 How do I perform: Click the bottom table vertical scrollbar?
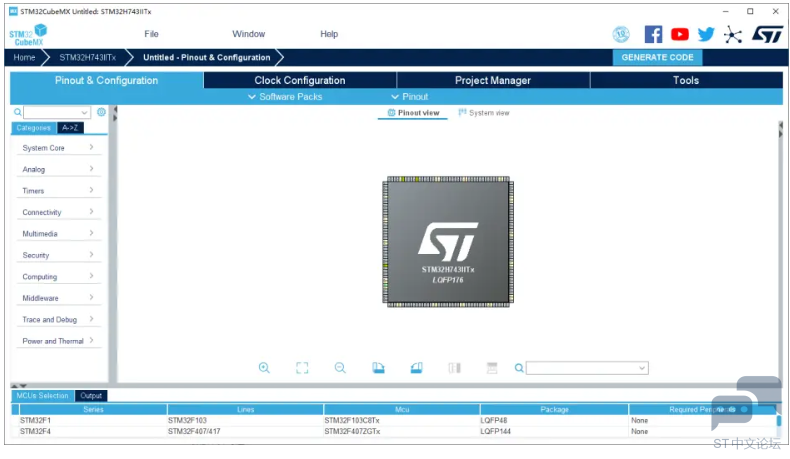coord(779,421)
